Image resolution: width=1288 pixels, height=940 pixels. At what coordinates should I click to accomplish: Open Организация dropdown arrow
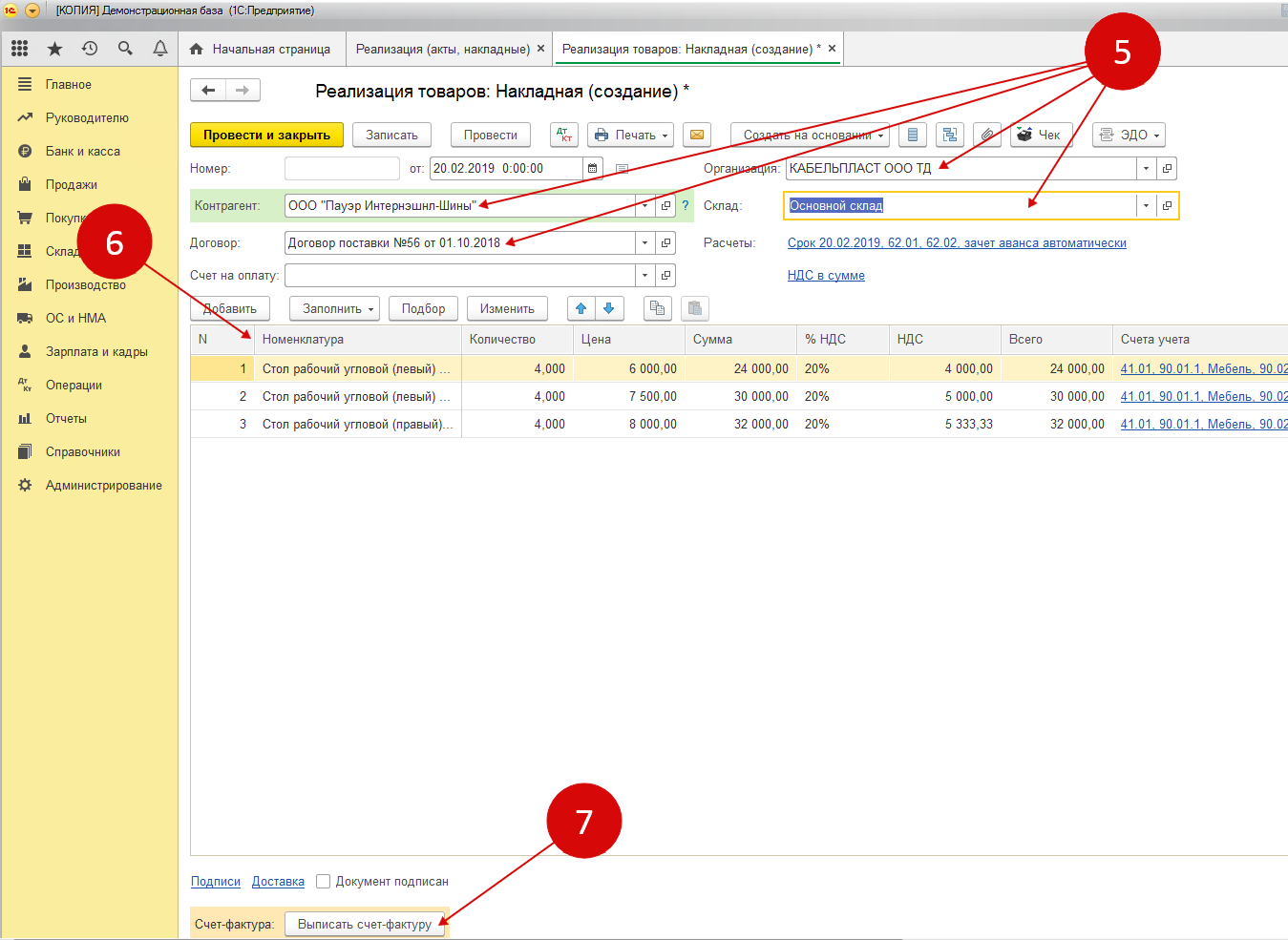(x=1146, y=168)
